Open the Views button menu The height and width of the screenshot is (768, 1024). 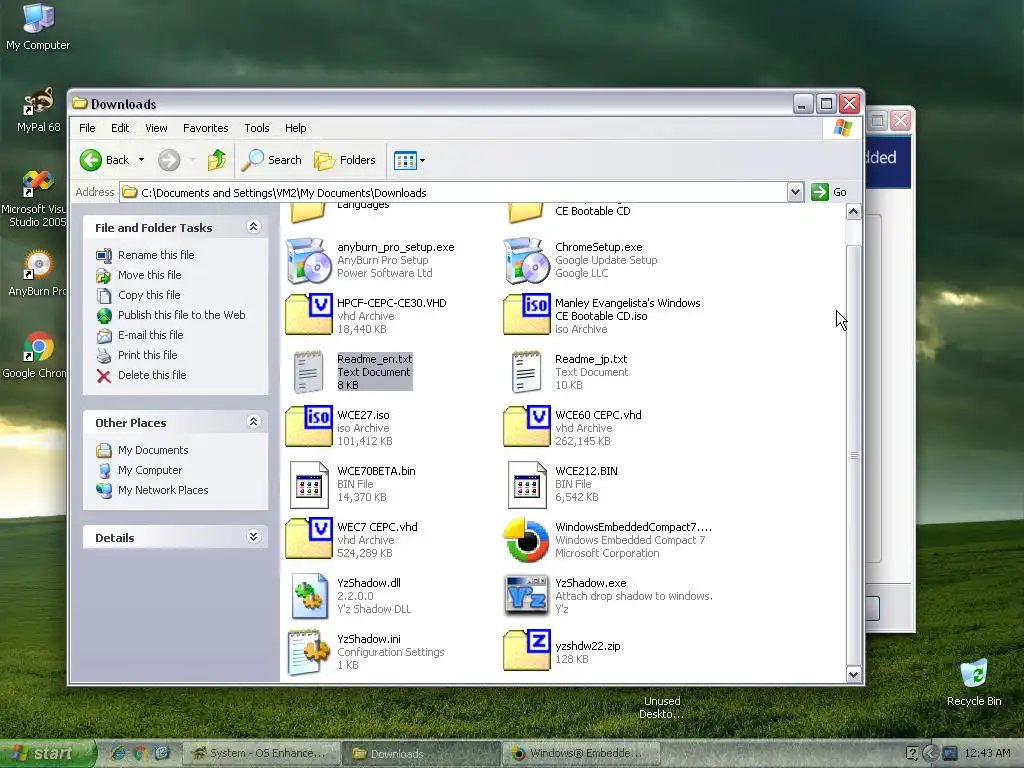pos(409,160)
